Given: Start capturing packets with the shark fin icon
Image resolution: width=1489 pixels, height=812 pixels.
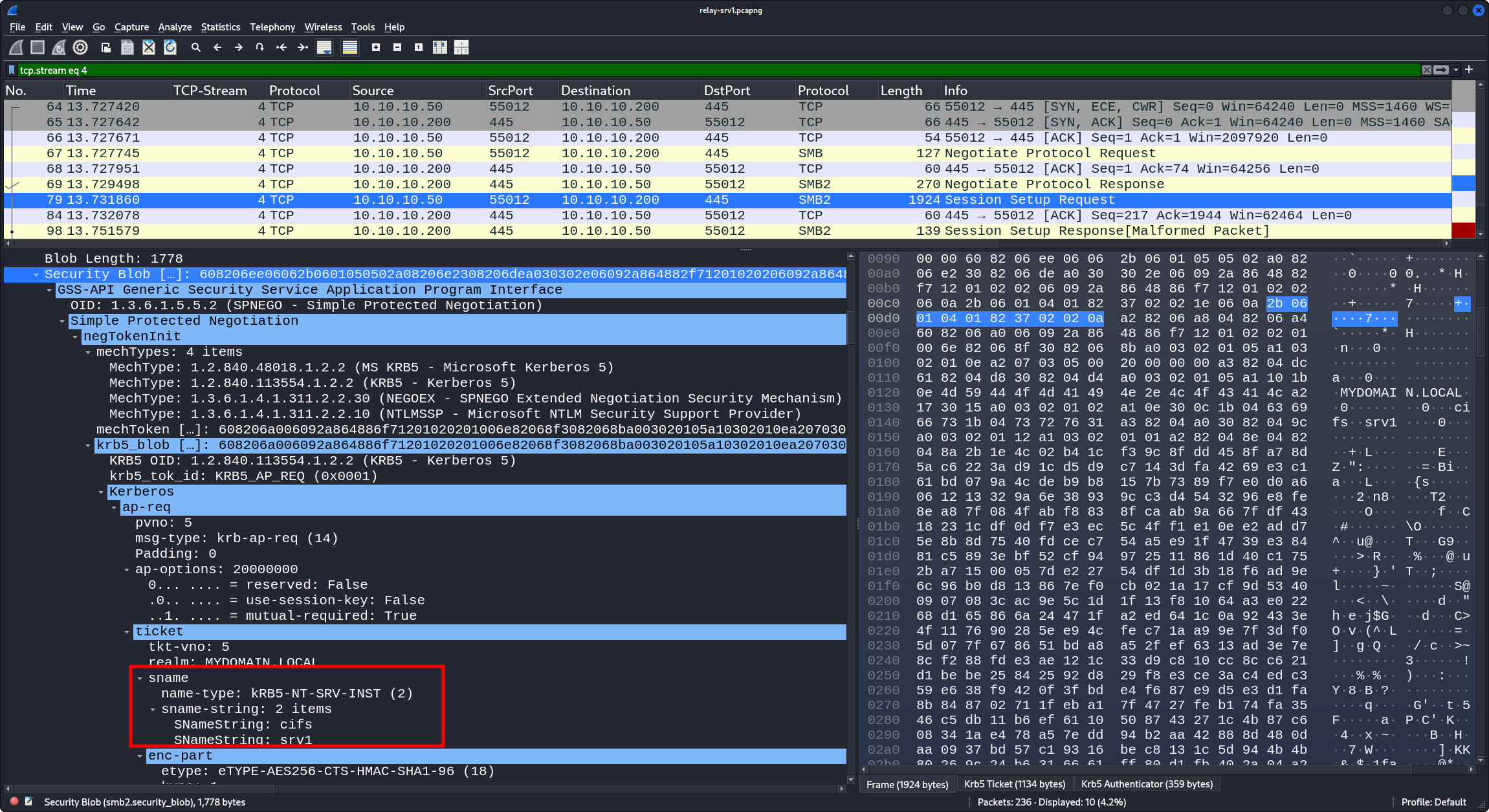Looking at the screenshot, I should (x=16, y=47).
